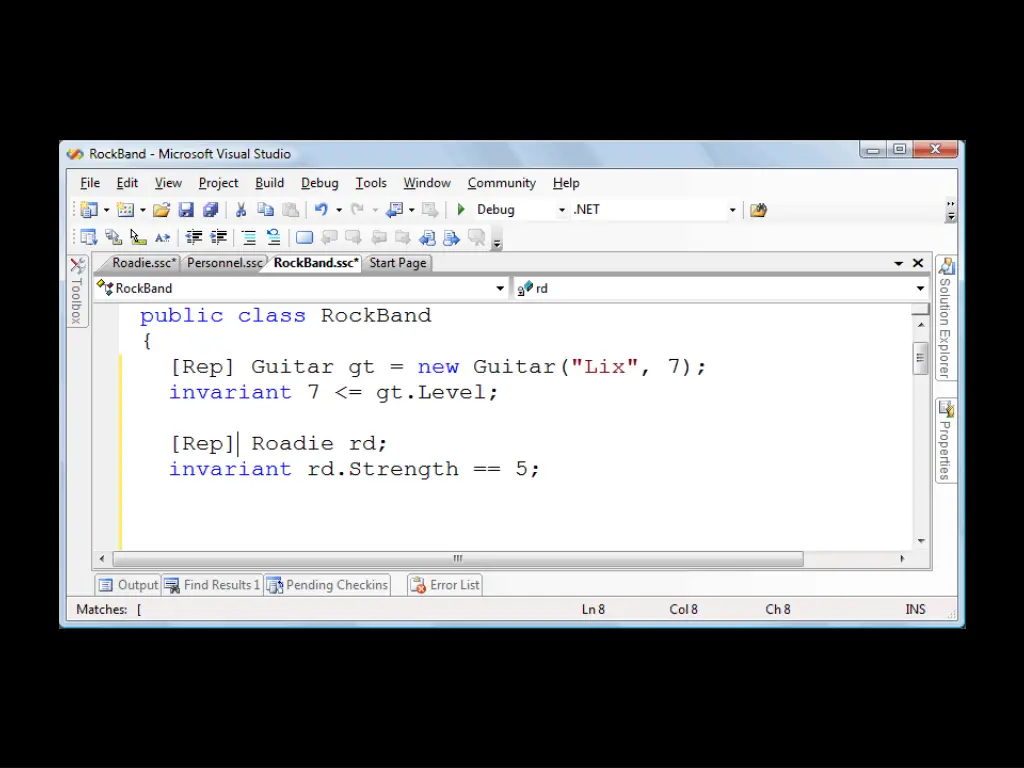
Task: Click the New Project toolbar icon
Action: [x=89, y=210]
